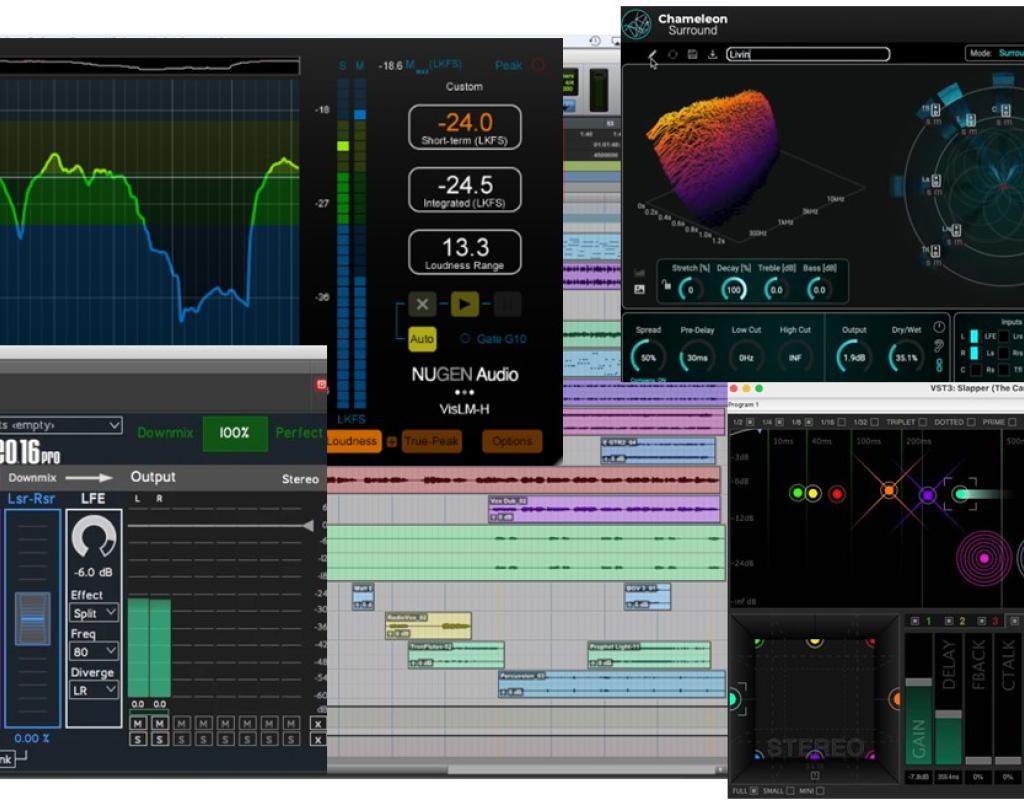
Task: Open the Freq 80 dropdown
Action: 94,652
